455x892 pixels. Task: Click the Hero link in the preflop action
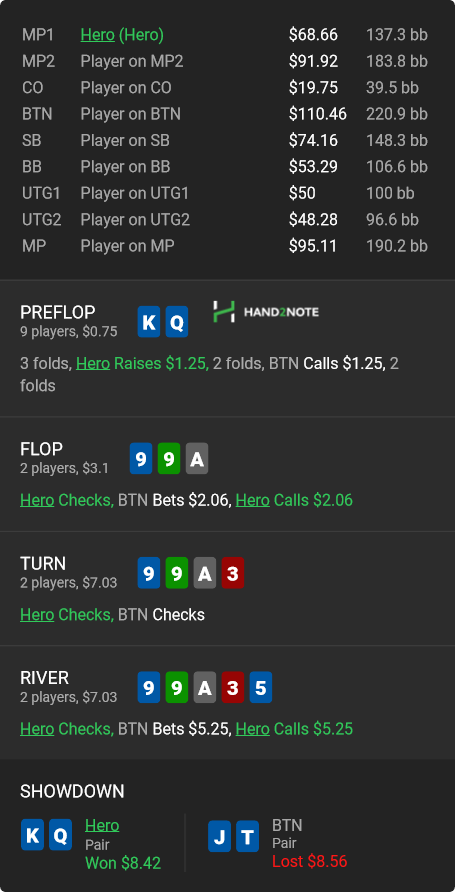[93, 363]
